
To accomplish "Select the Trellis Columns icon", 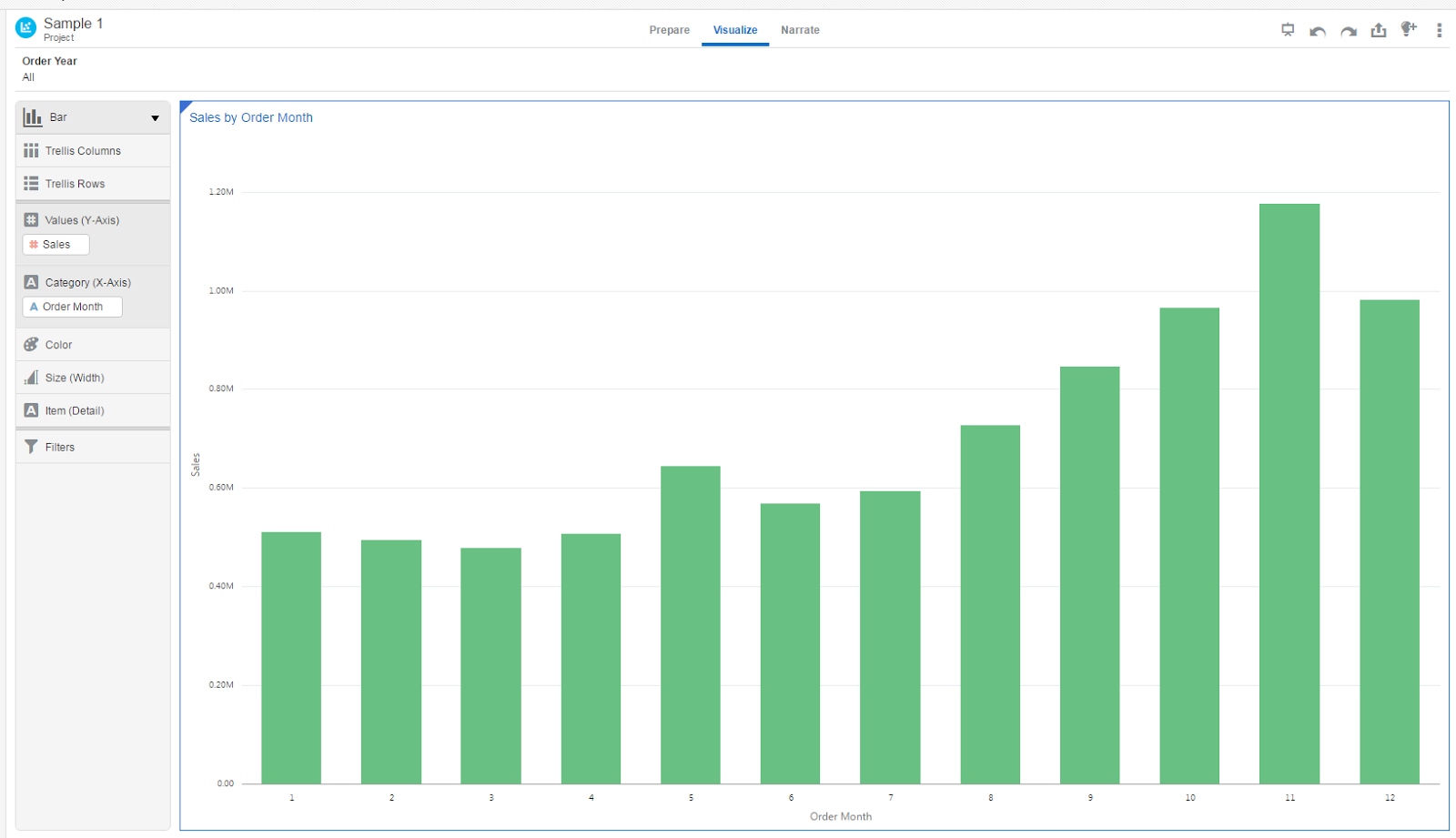I will pos(31,150).
